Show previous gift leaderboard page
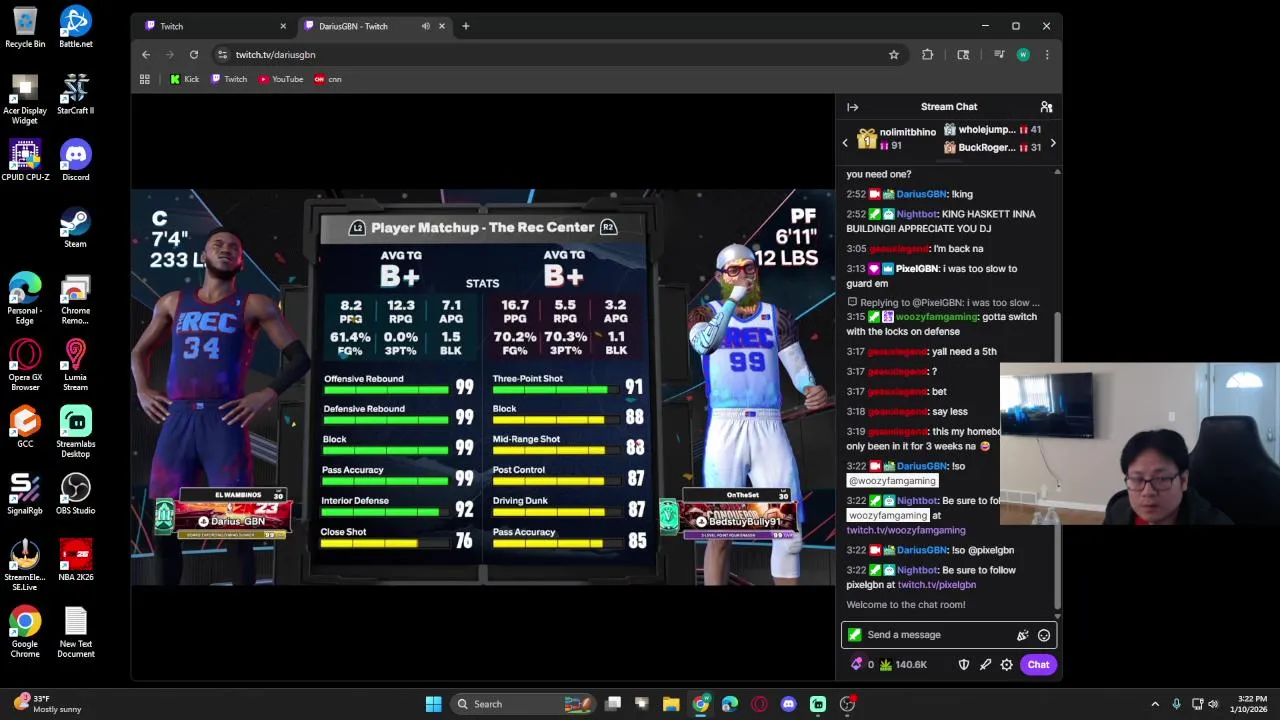 (x=845, y=143)
